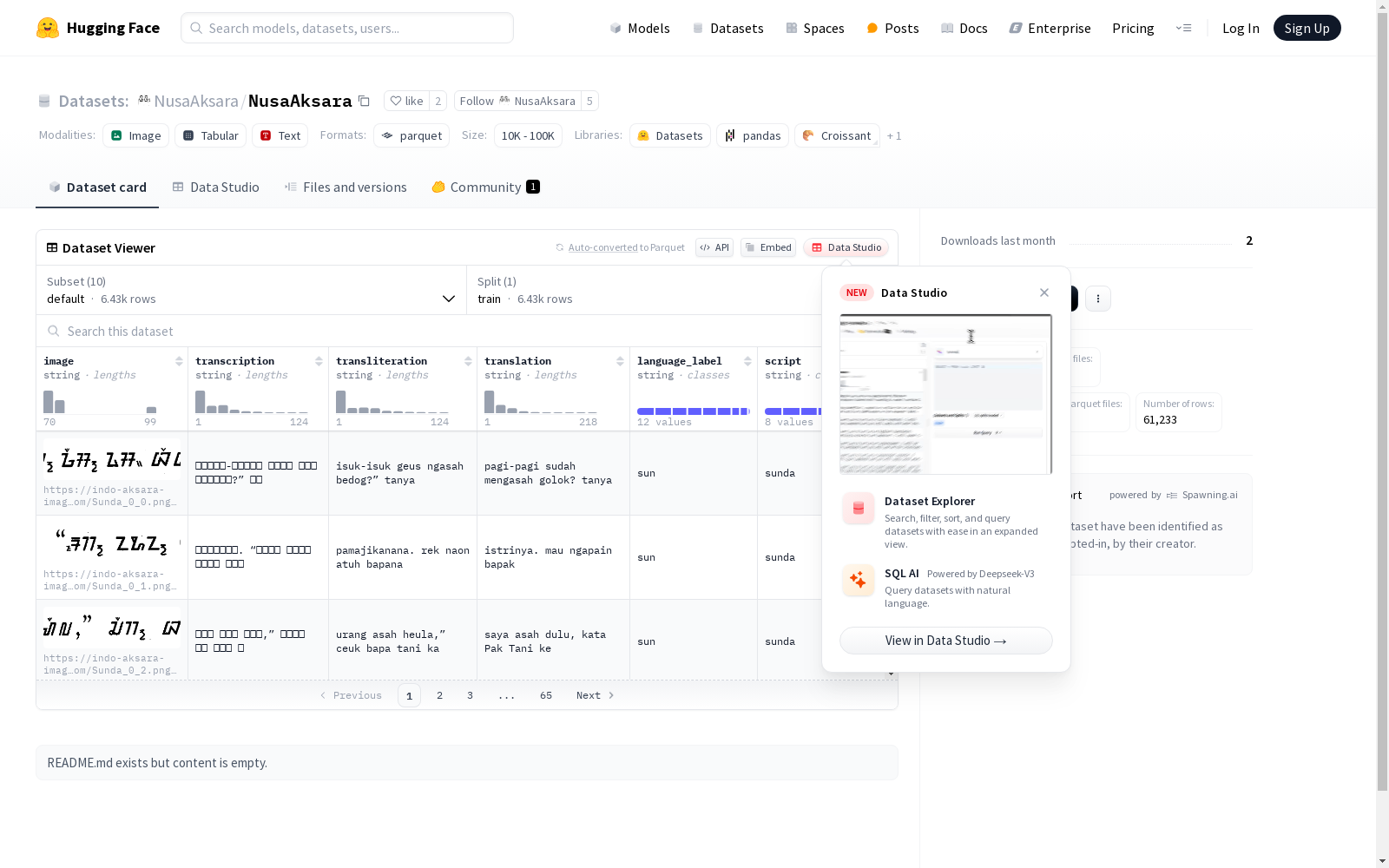
Task: Switch to the Data Studio tab
Action: pos(215,187)
